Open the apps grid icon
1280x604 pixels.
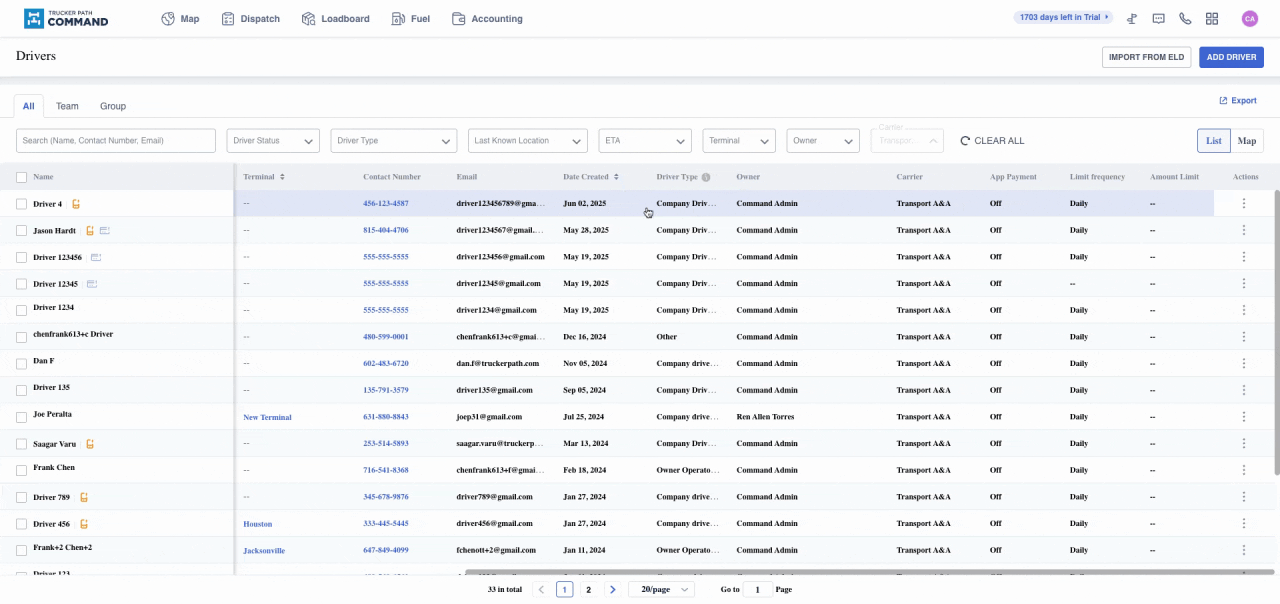(1212, 18)
